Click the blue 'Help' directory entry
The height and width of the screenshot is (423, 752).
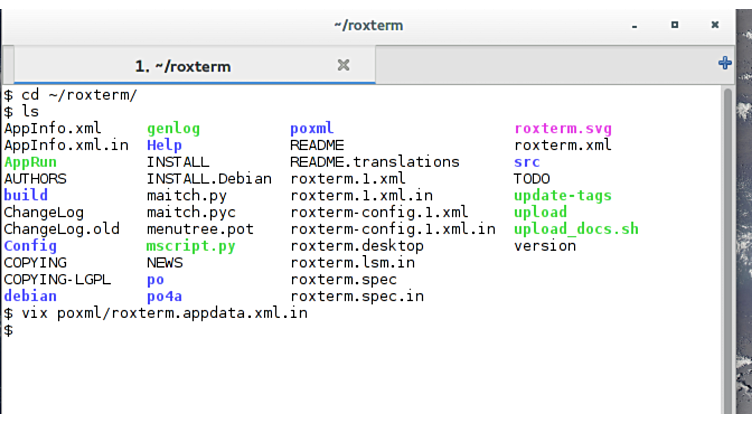164,145
